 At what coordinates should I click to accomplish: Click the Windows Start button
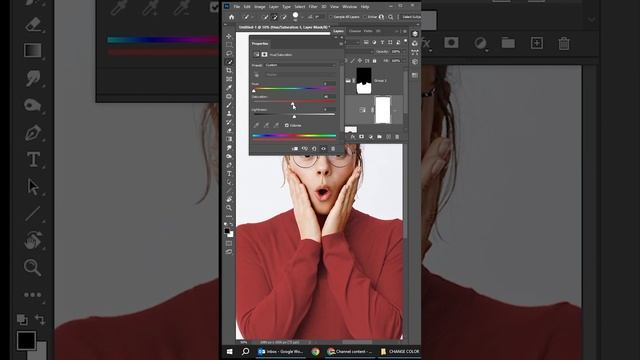pyautogui.click(x=229, y=351)
